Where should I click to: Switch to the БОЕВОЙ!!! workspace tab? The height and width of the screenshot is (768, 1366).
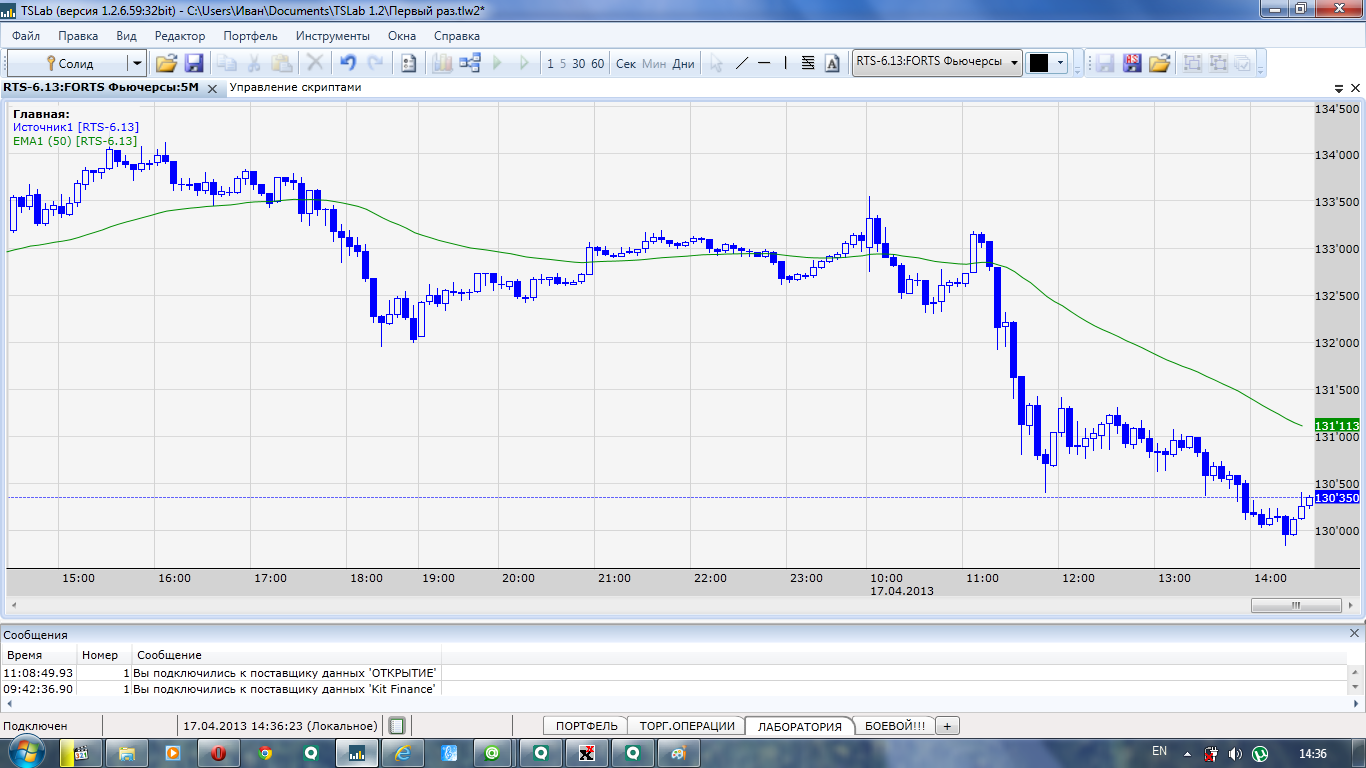(895, 726)
